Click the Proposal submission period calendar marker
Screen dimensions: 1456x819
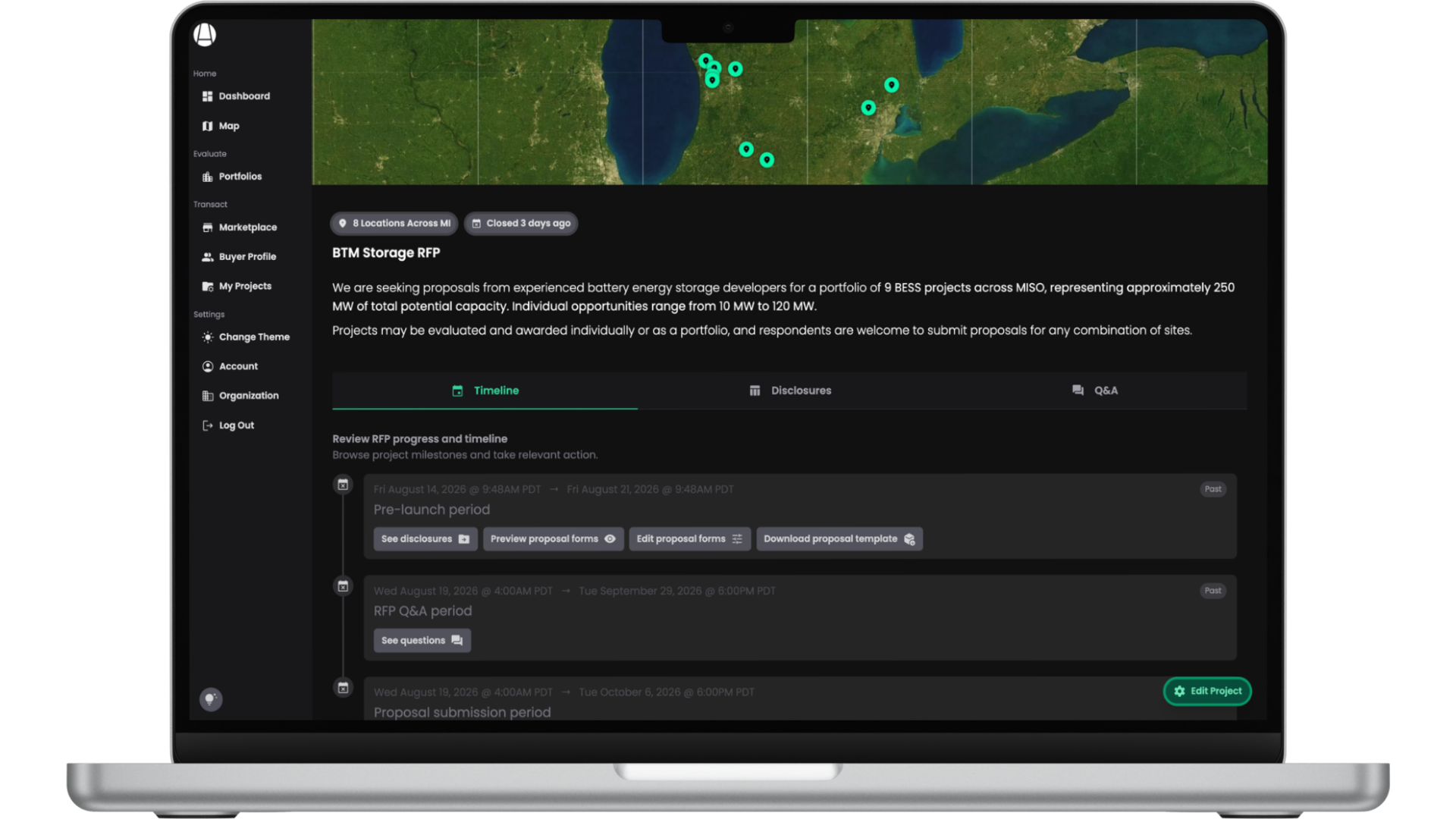pyautogui.click(x=343, y=688)
